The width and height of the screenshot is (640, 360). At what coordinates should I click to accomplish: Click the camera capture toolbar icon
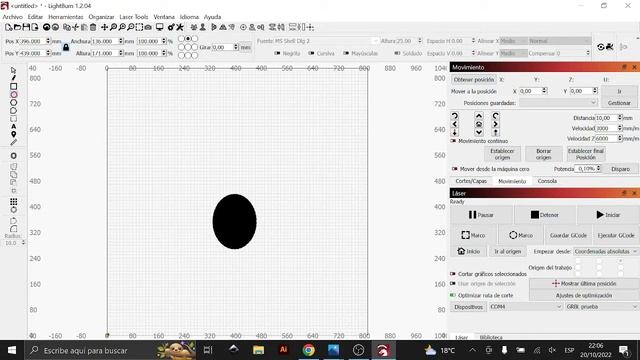(148, 27)
